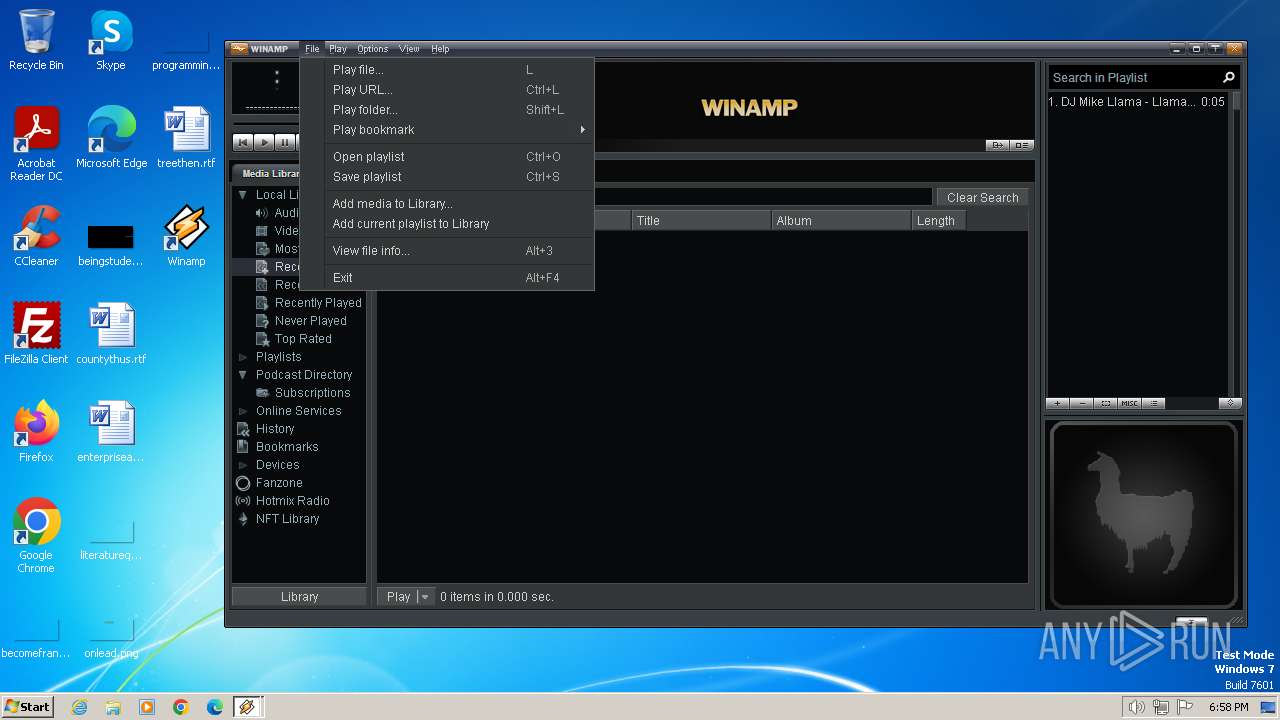
Task: Sort by the Length column header
Action: [938, 221]
